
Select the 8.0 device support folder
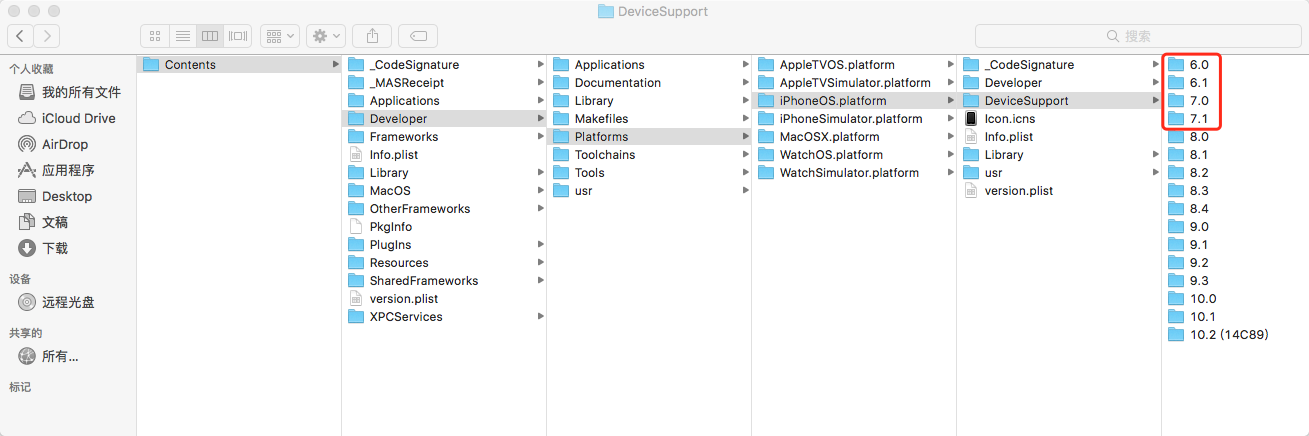[x=1198, y=137]
